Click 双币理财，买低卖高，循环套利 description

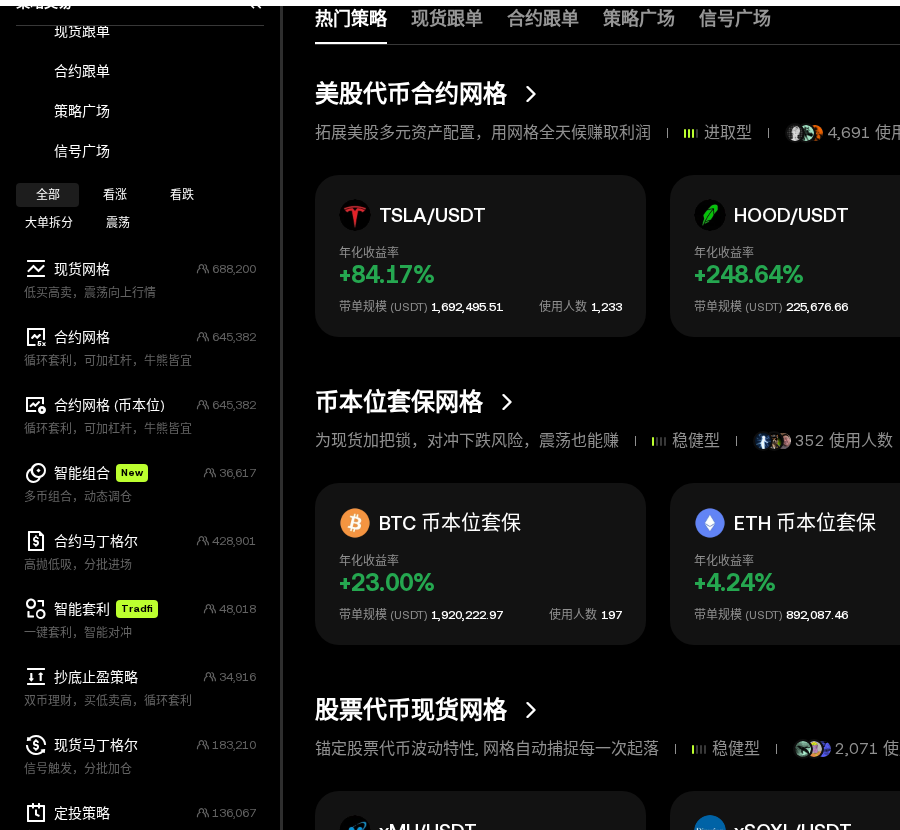point(107,700)
